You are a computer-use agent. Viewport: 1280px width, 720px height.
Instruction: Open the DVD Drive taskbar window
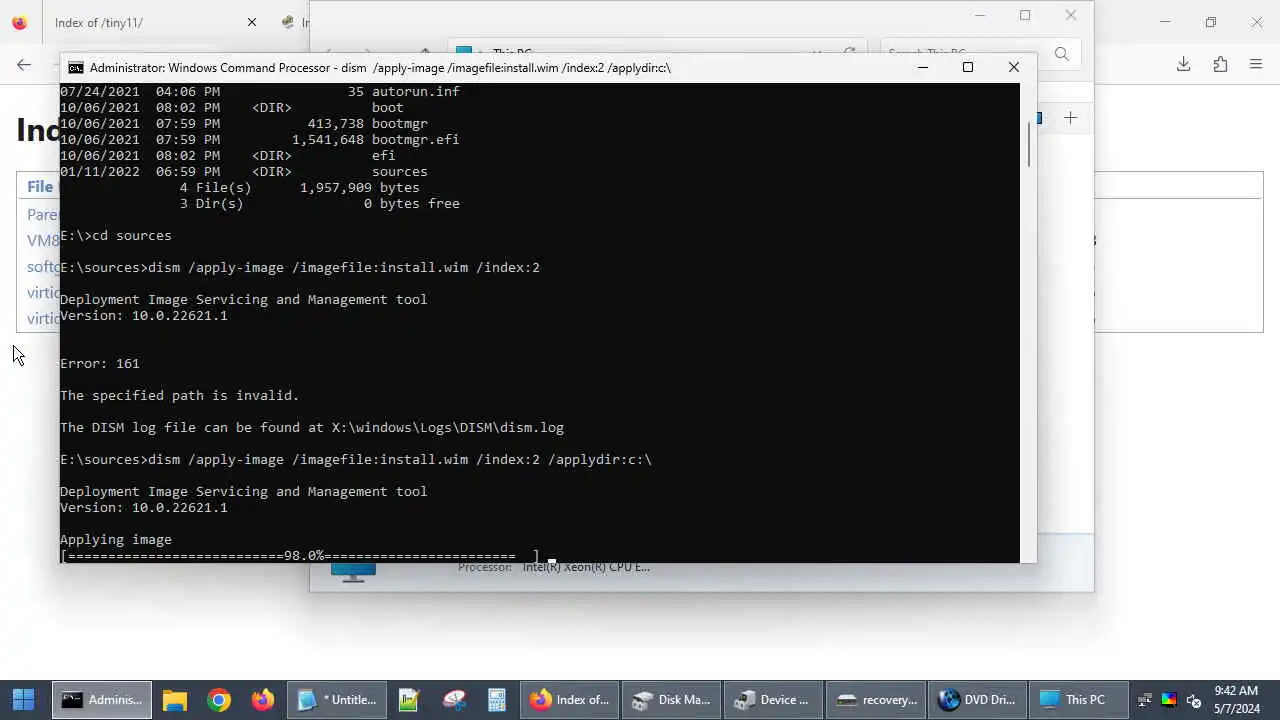pyautogui.click(x=978, y=700)
